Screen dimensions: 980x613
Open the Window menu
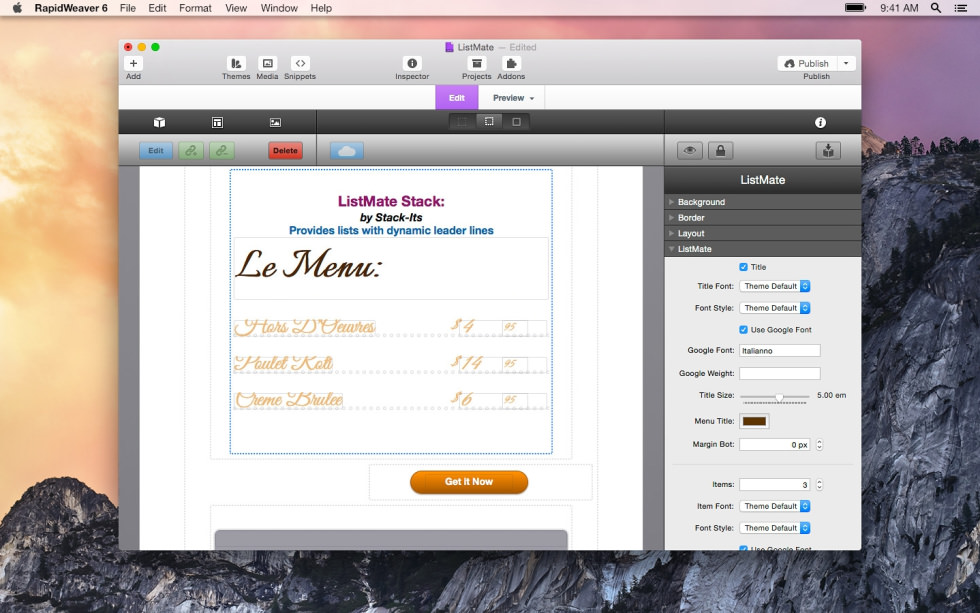click(279, 8)
